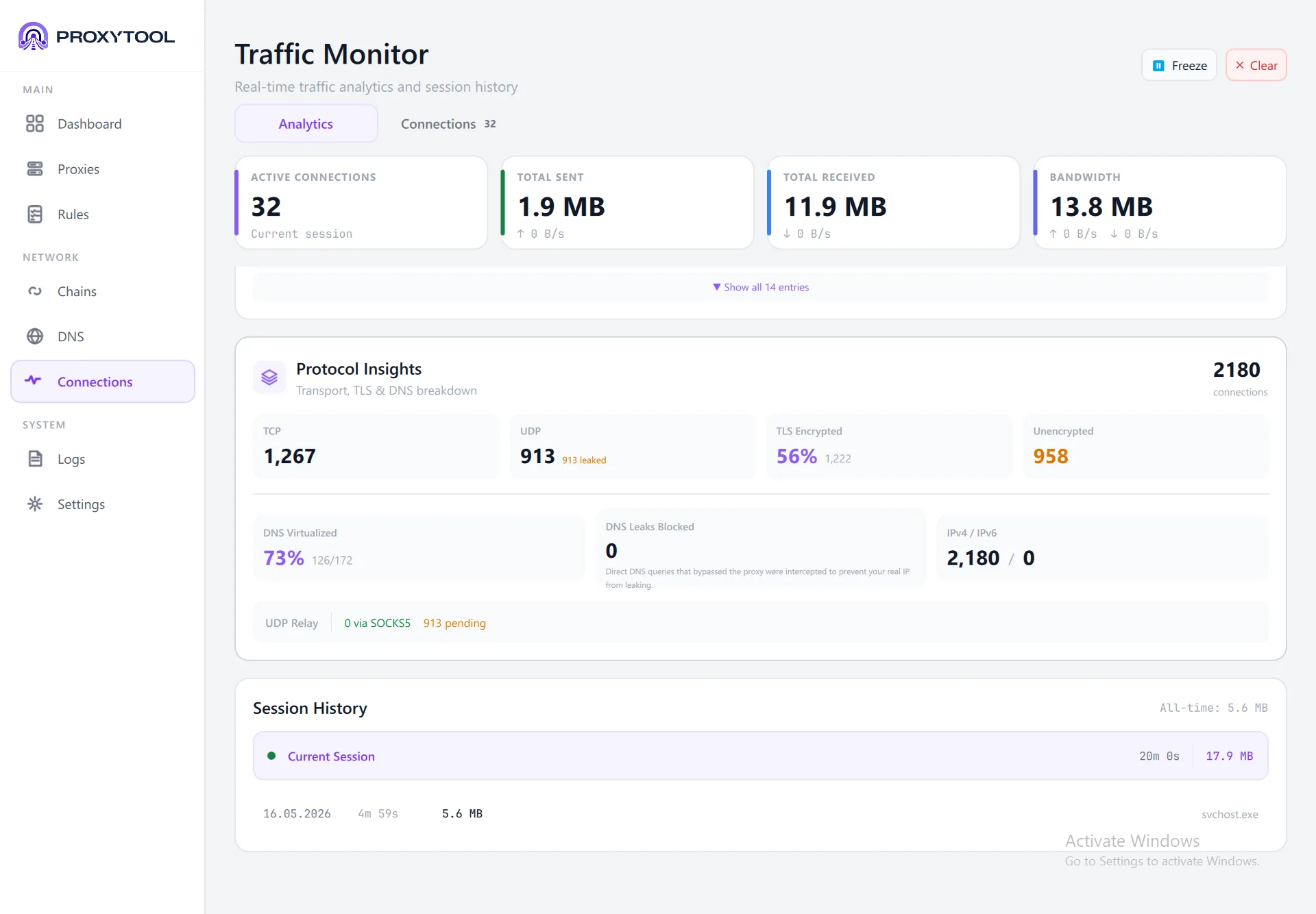Click '913 pending' relay text
The width and height of the screenshot is (1316, 914).
pyautogui.click(x=454, y=623)
